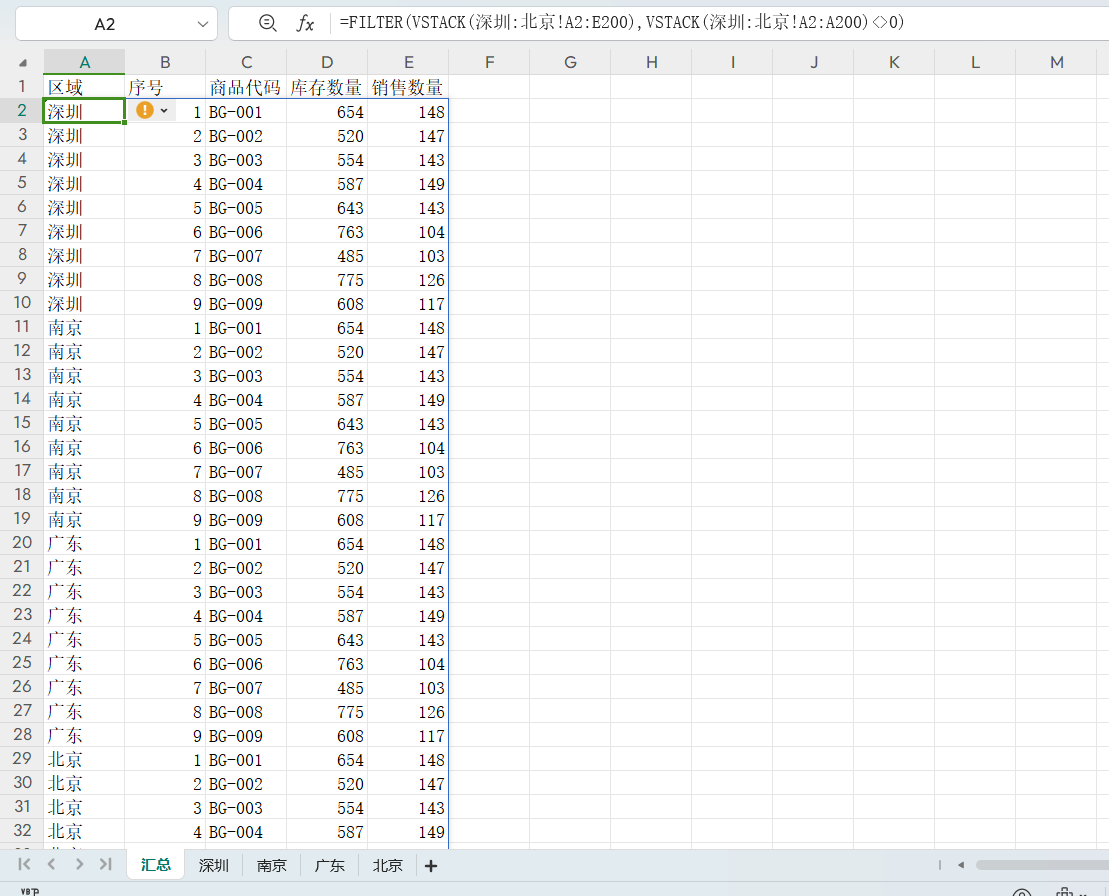The width and height of the screenshot is (1109, 896).
Task: Click BG-006 in row 25
Action: coord(246,664)
